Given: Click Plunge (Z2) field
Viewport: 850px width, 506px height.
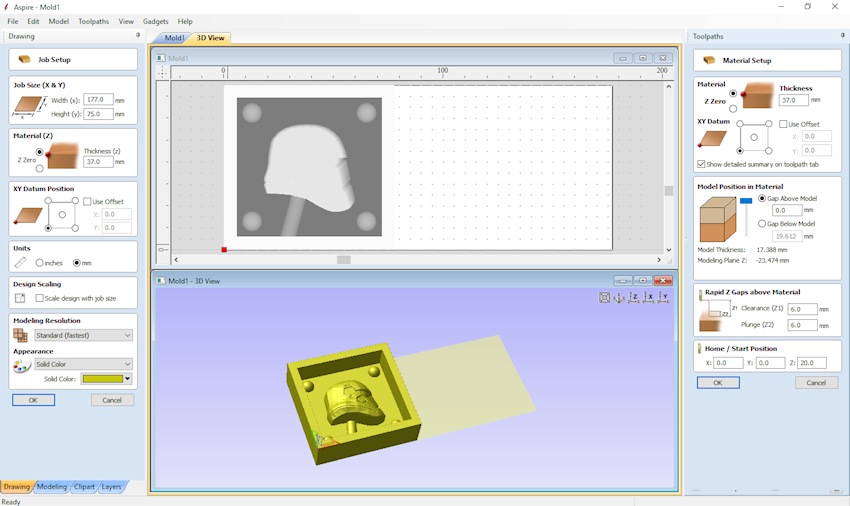Looking at the screenshot, I should click(802, 325).
